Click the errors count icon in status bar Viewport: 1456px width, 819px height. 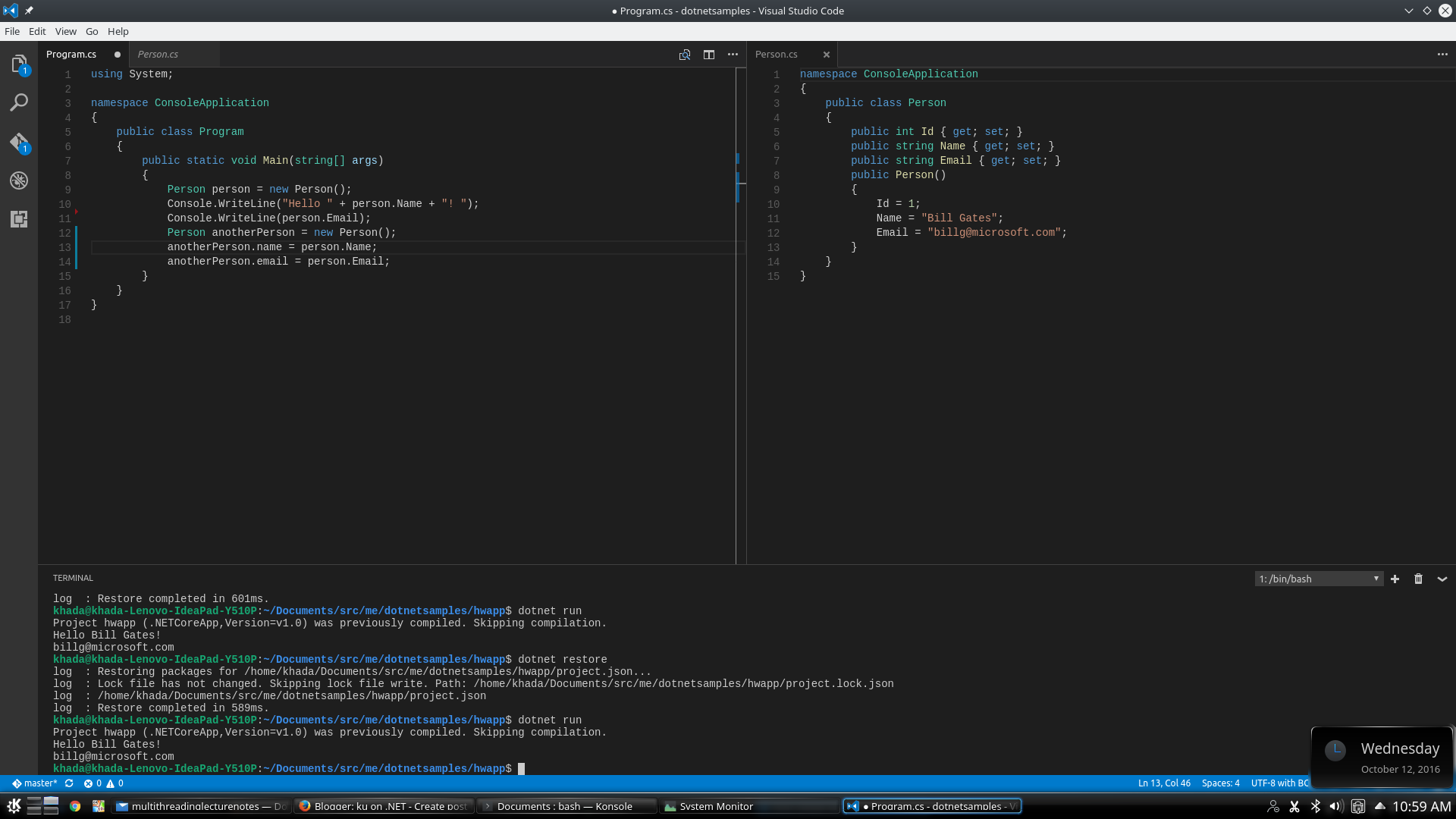click(93, 783)
